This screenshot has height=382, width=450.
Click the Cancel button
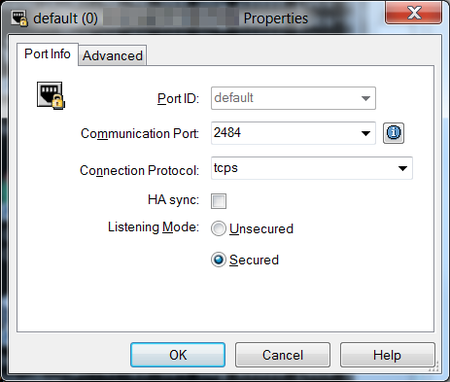[283, 355]
